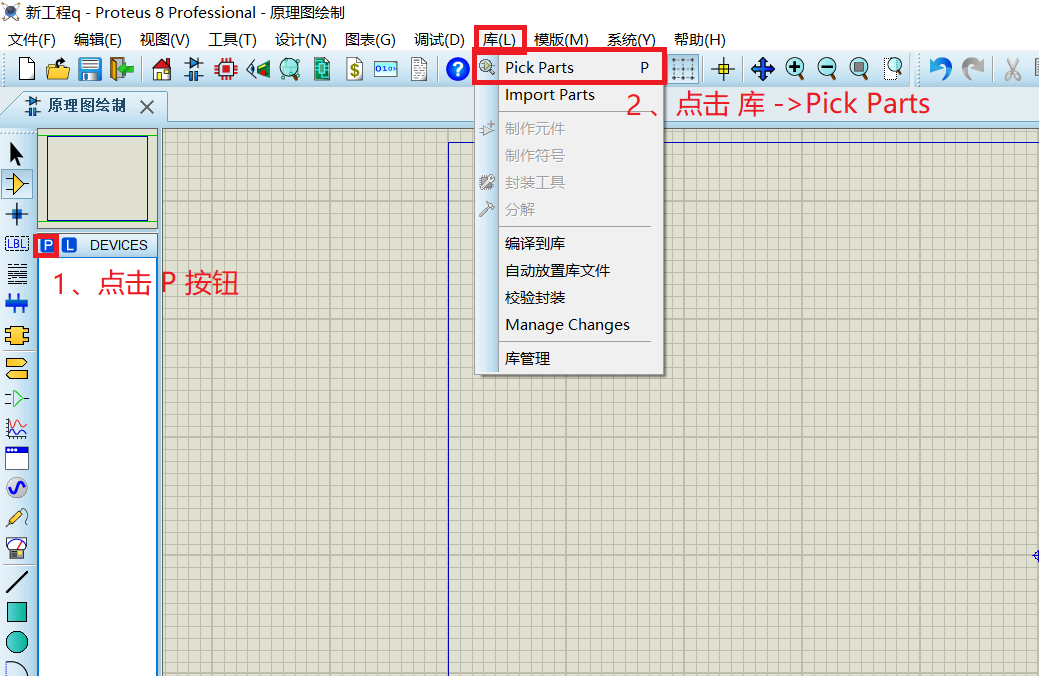Click the Zoom Out magnifier icon

pyautogui.click(x=827, y=68)
